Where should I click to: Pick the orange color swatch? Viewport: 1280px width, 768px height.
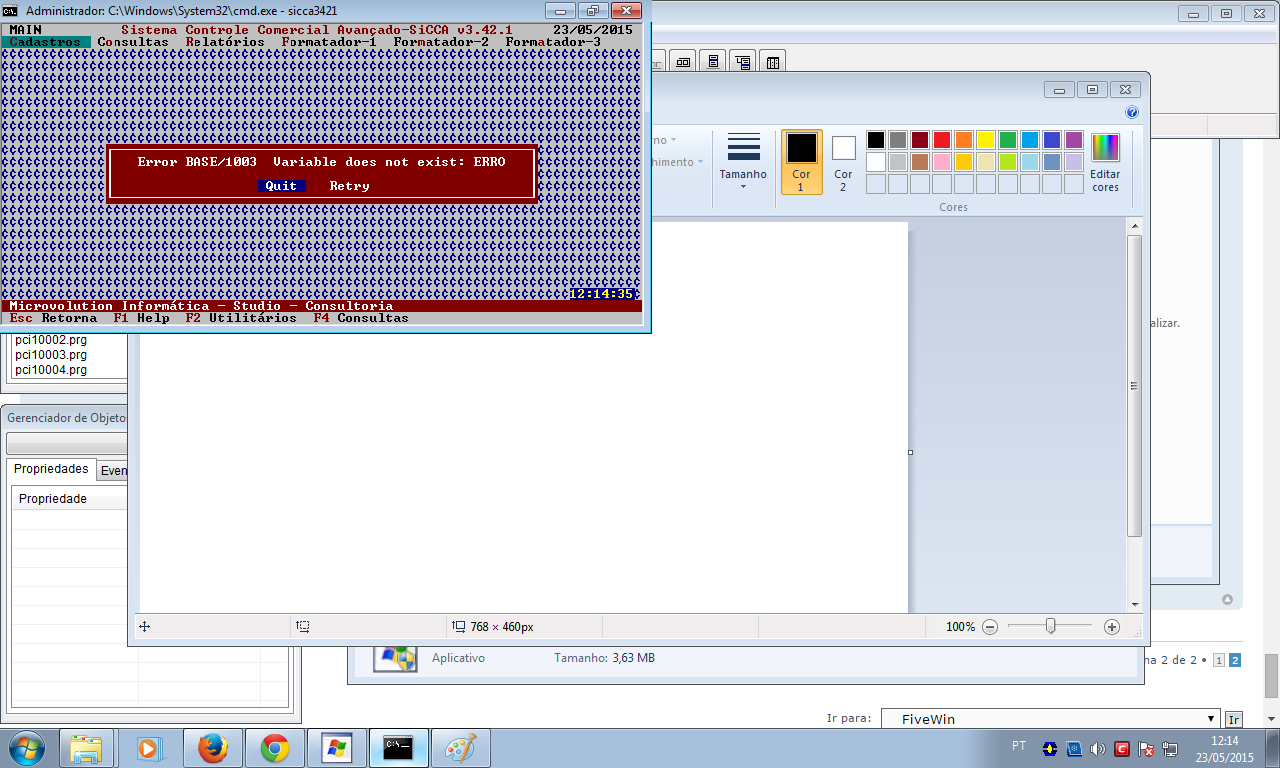pos(964,140)
